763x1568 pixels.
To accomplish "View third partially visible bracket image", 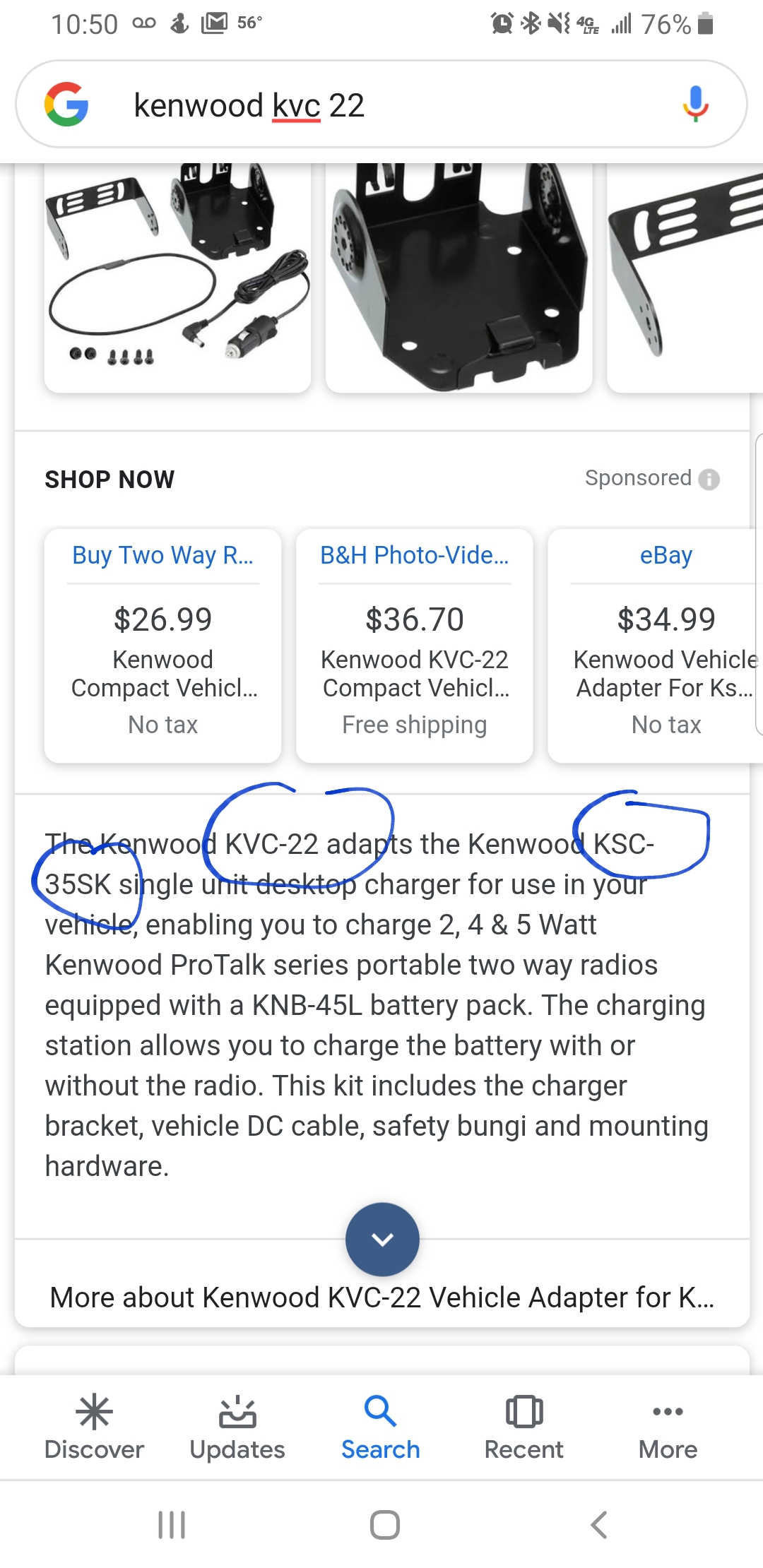I will click(684, 275).
